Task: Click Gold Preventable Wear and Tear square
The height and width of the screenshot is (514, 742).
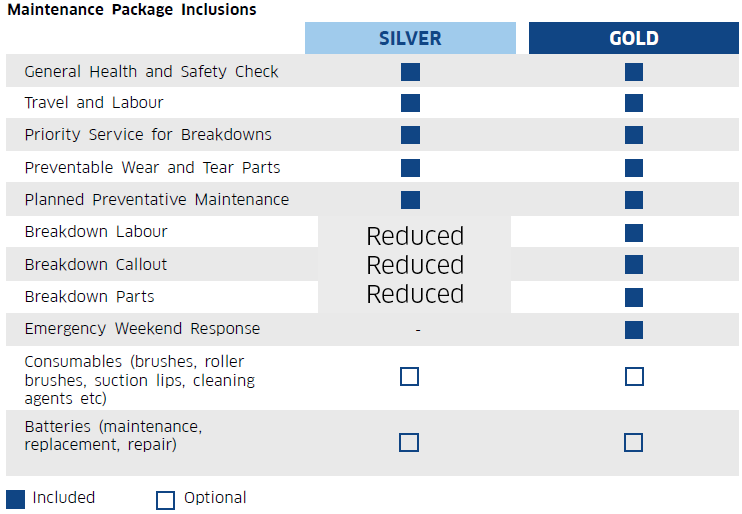Action: pos(634,168)
